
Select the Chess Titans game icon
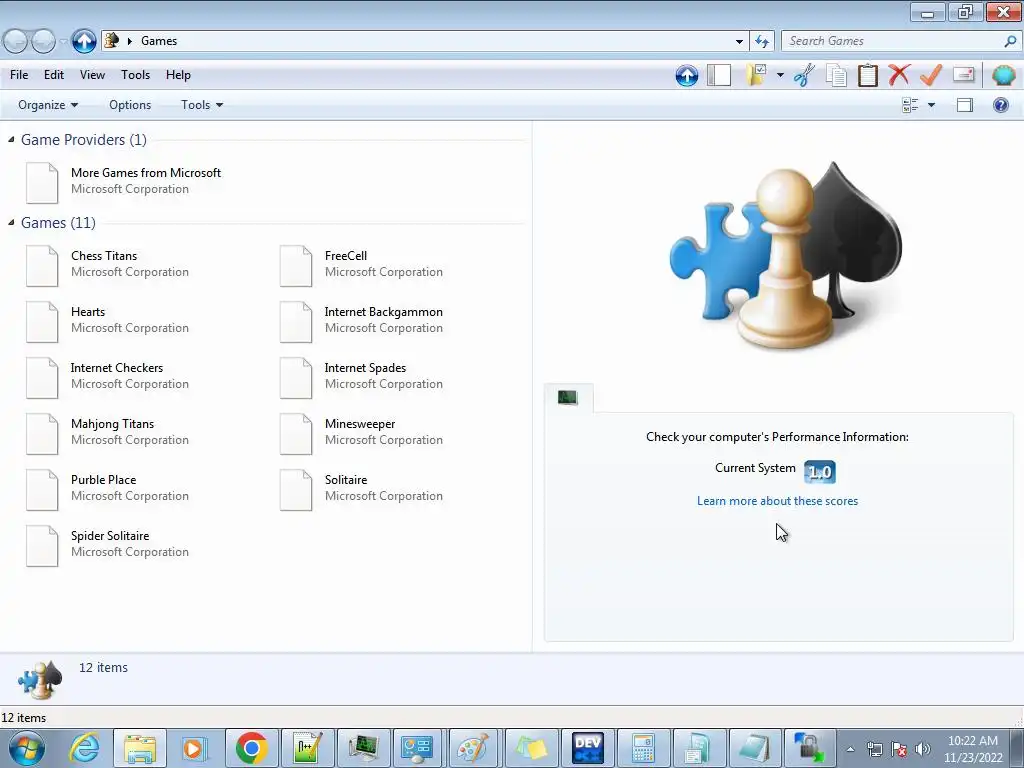coord(42,265)
